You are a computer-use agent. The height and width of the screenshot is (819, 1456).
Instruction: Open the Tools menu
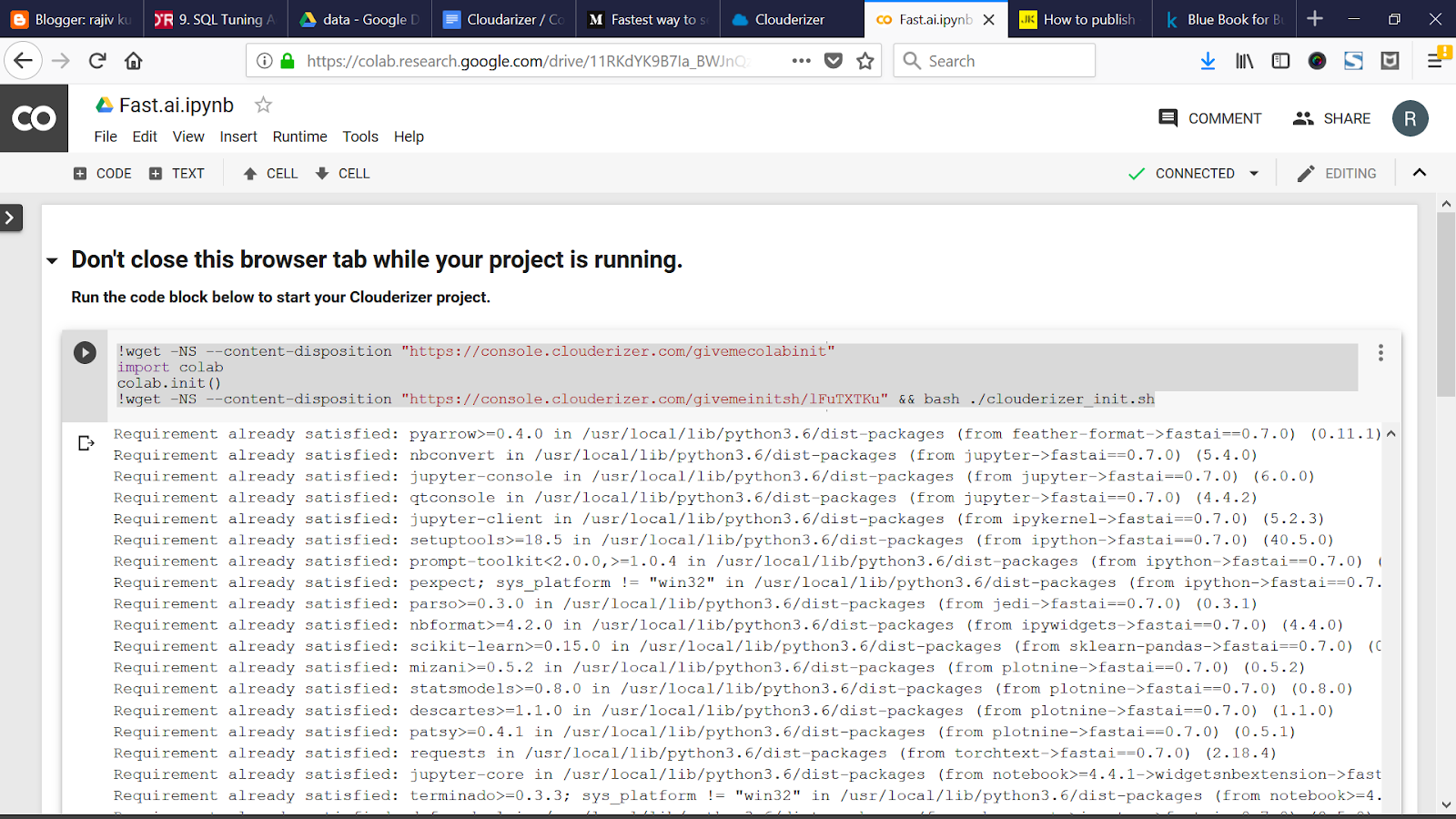(x=360, y=136)
